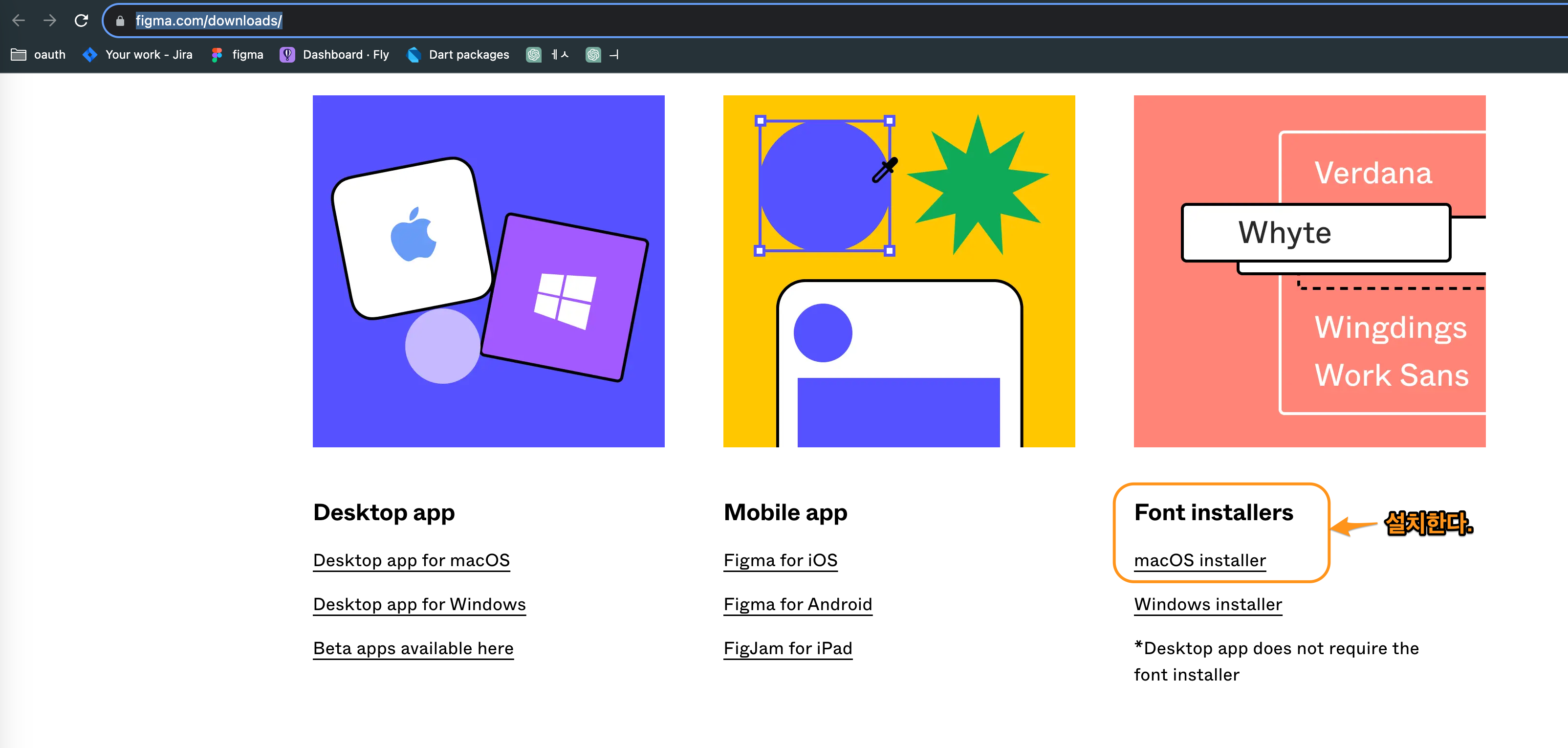Click the lock icon in address bar
1568x748 pixels.
[x=120, y=22]
